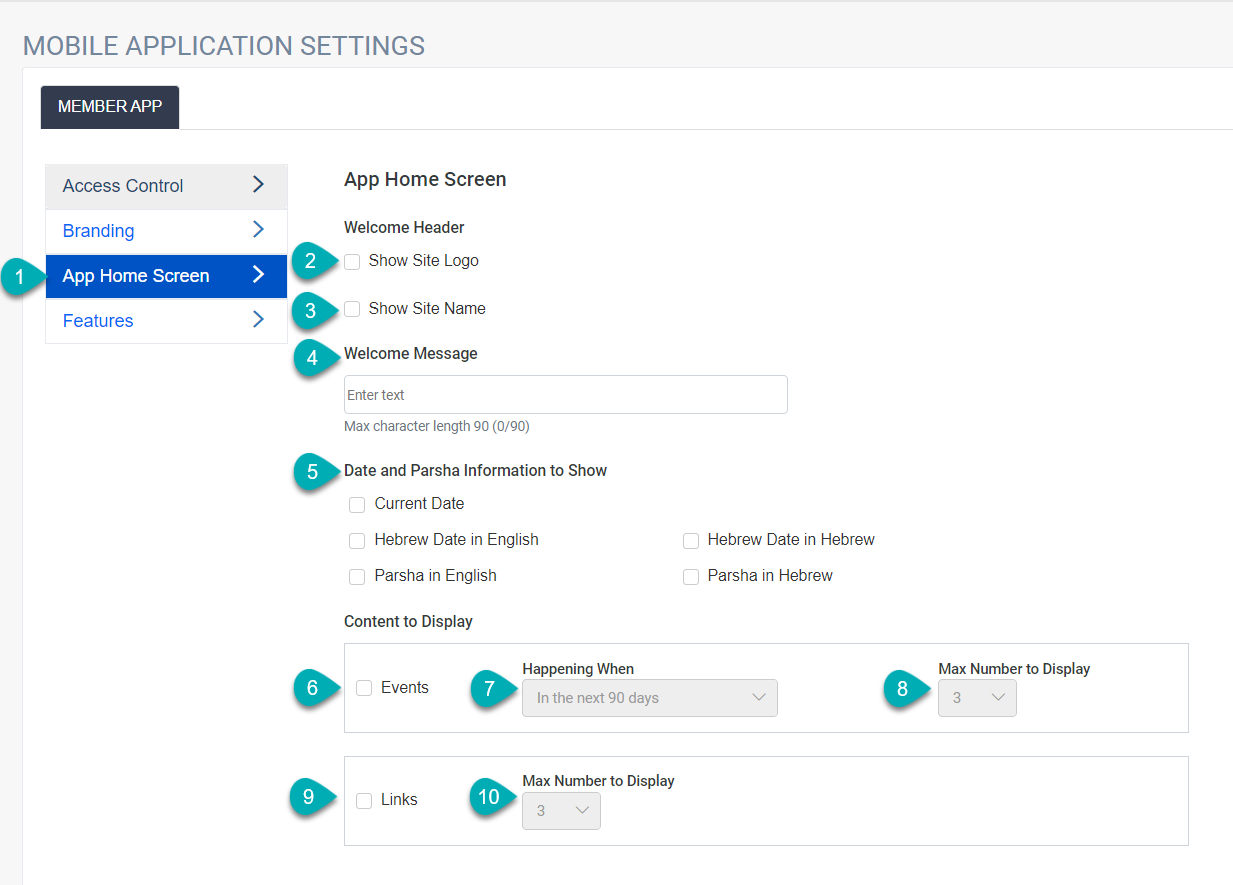Screen dimensions: 1233x885
Task: Click the chevron next to Branding
Action: pos(259,231)
